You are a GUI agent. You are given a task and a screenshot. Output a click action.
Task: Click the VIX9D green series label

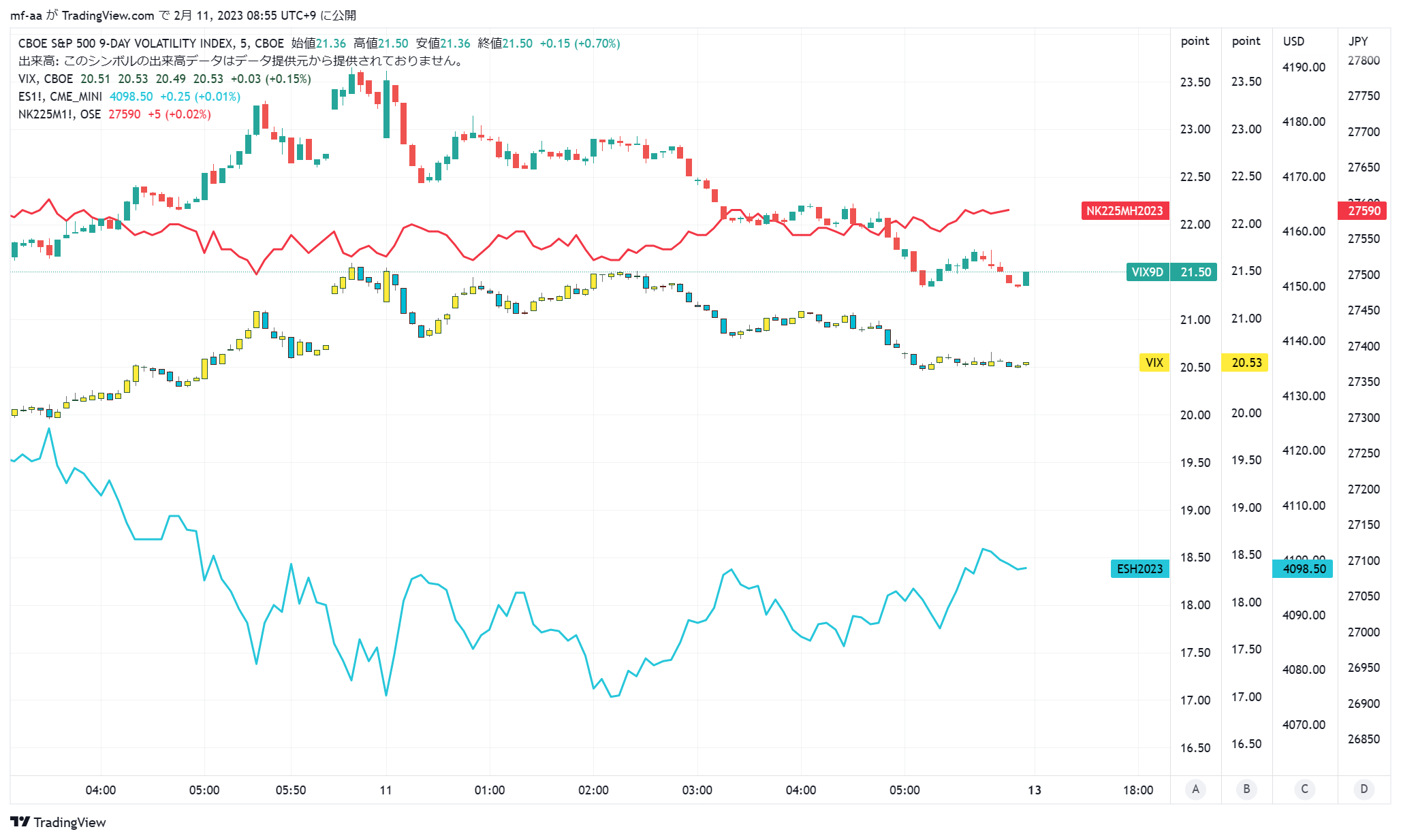(1148, 272)
